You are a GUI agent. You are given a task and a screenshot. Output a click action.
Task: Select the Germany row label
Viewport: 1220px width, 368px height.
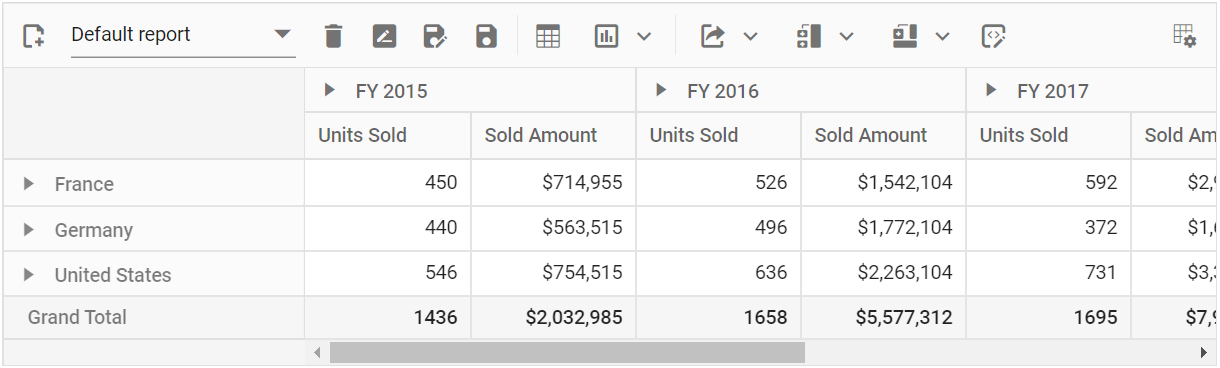pyautogui.click(x=94, y=230)
